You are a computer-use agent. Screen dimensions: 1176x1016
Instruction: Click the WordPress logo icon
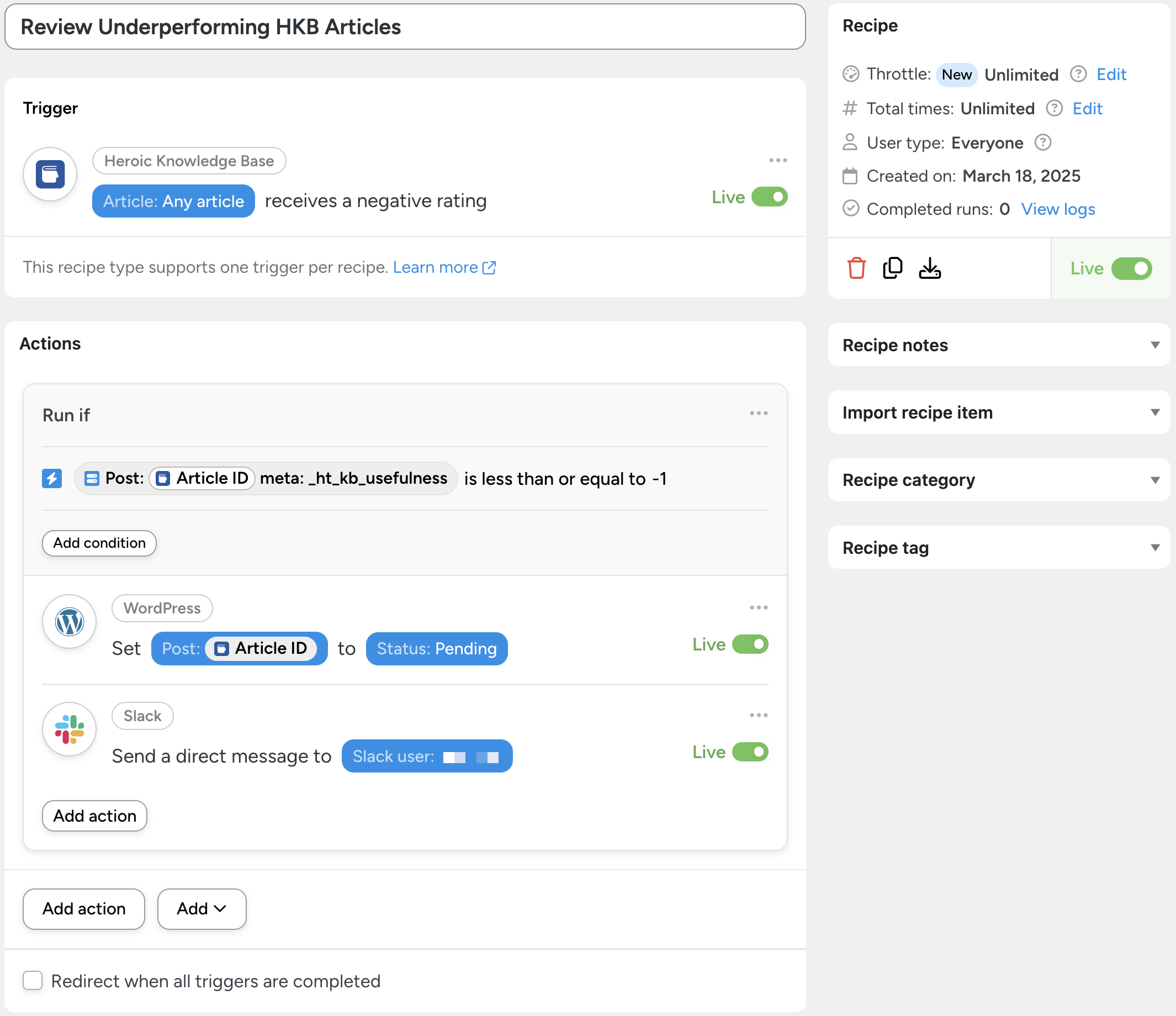pyautogui.click(x=69, y=622)
